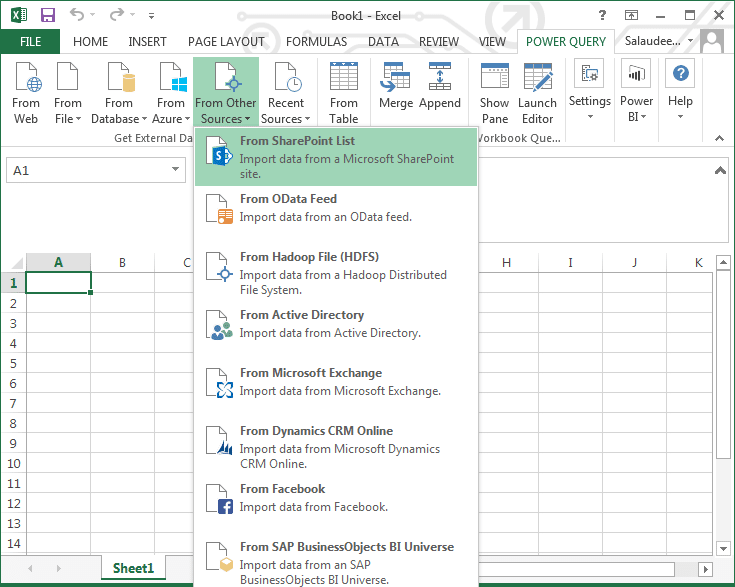Viewport: 735px width, 587px height.
Task: Click the user profile picture
Action: click(x=712, y=41)
